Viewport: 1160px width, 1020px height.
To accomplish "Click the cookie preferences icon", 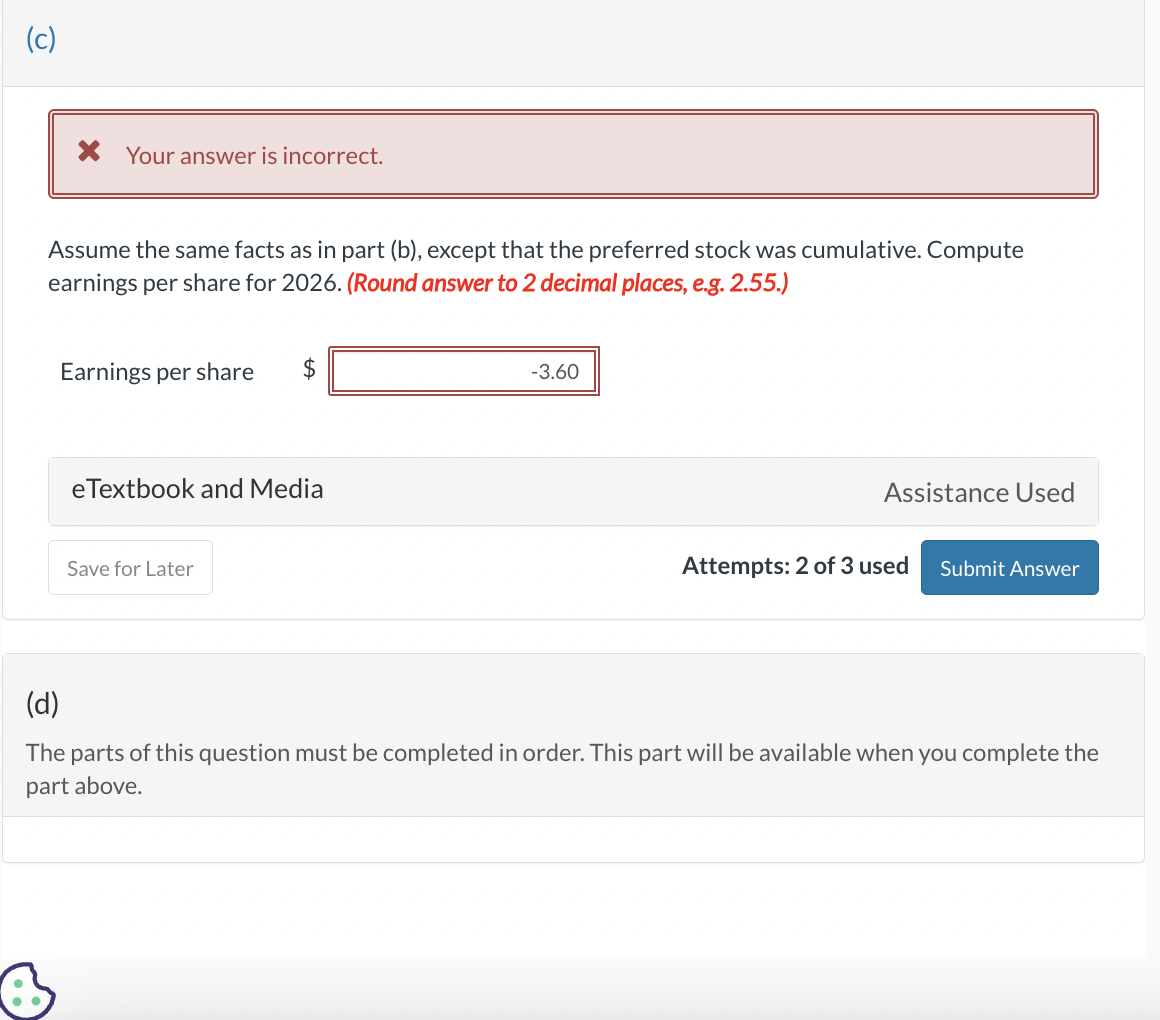I will click(x=27, y=991).
